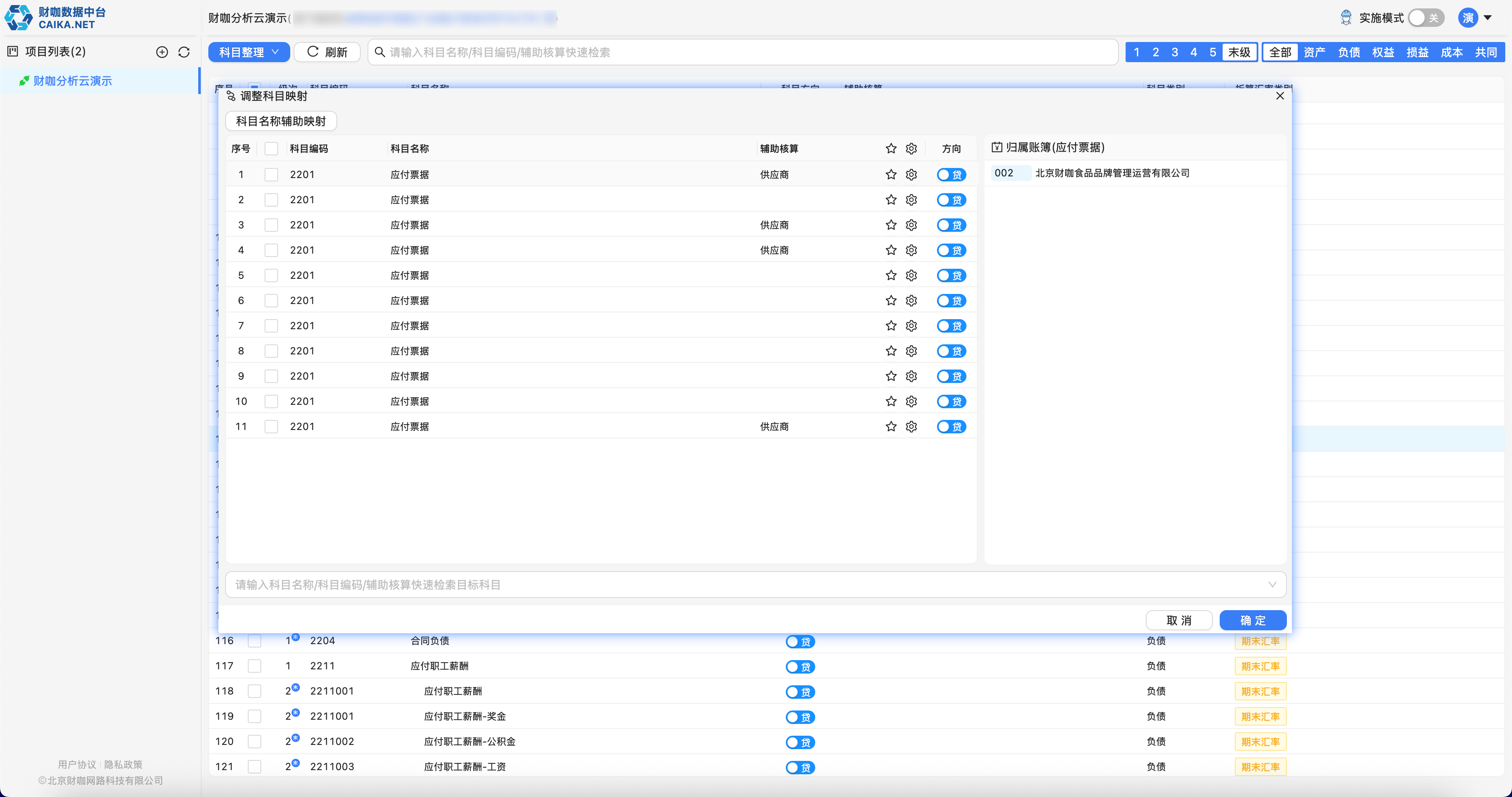Expand the target subject search dropdown
1512x797 pixels.
coord(1272,585)
